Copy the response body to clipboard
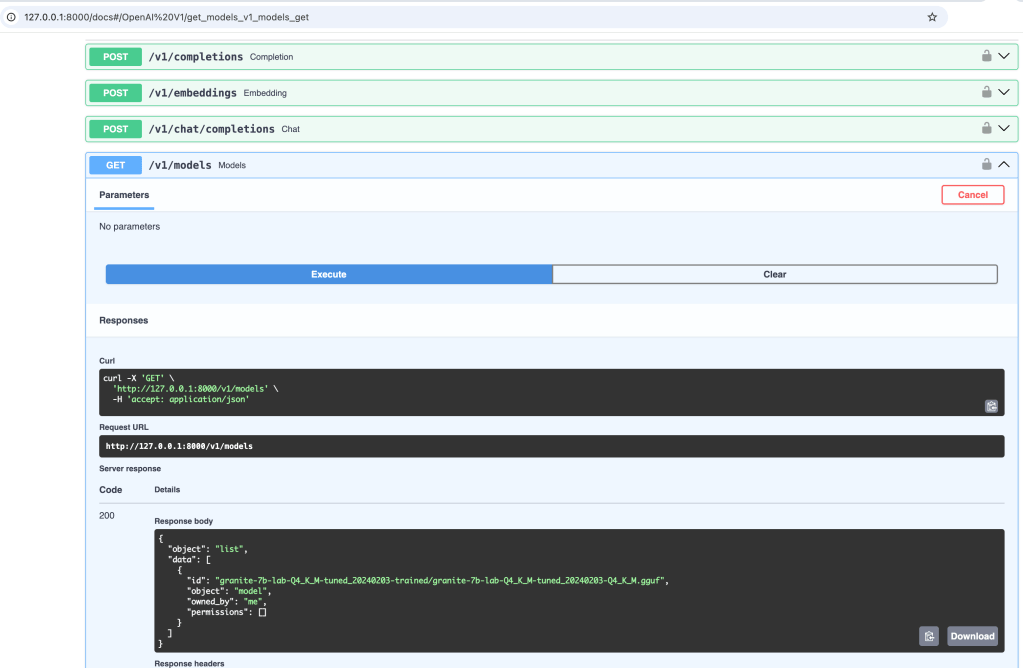The image size is (1023, 668). click(929, 636)
